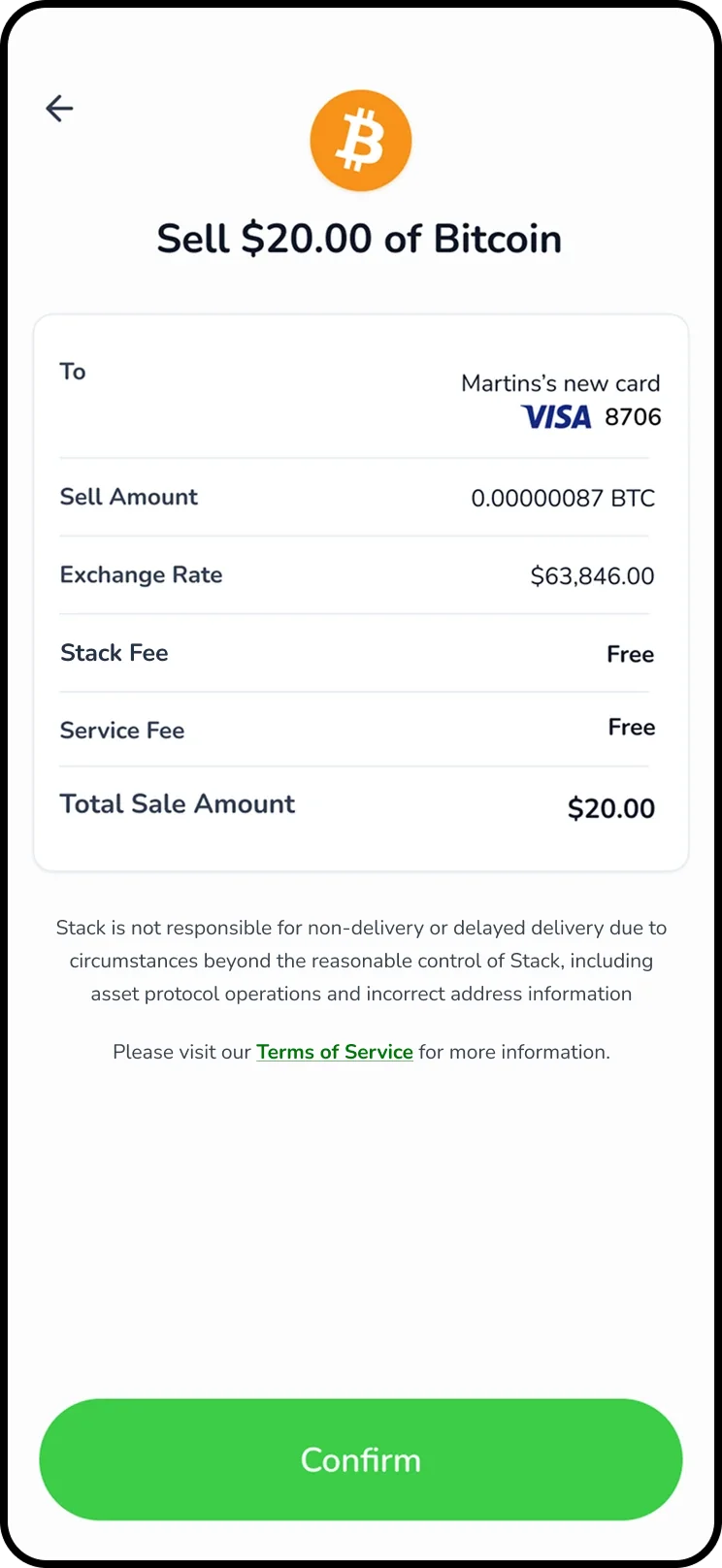Click the VISA card logo

pos(556,417)
